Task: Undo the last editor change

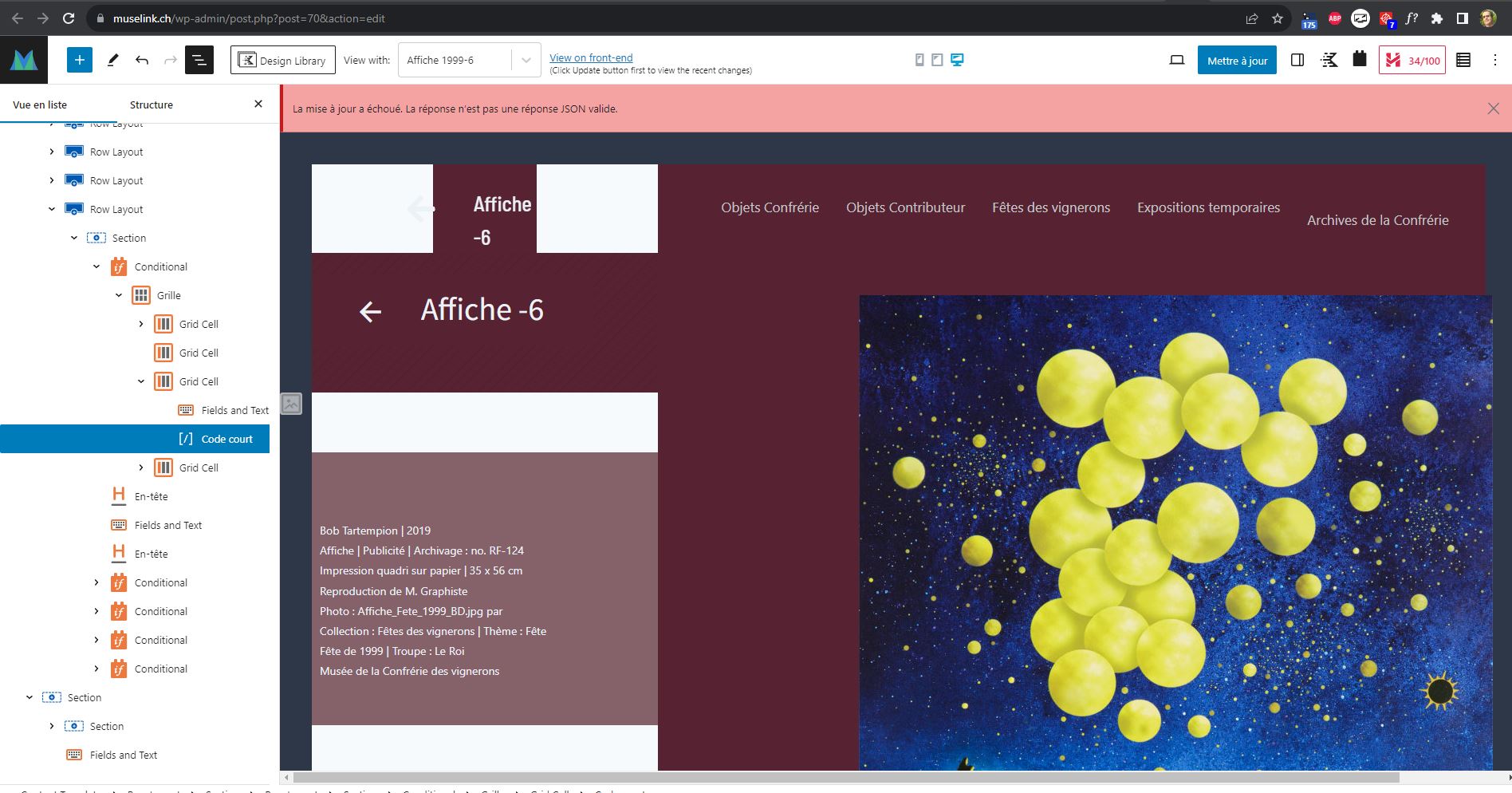Action: coord(142,60)
